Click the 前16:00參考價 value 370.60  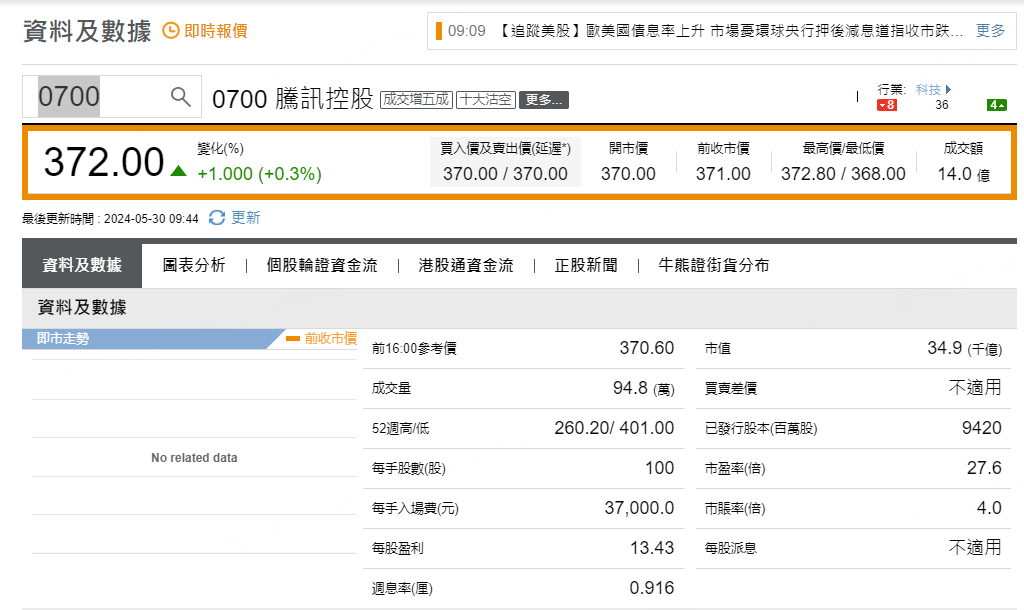tap(647, 347)
